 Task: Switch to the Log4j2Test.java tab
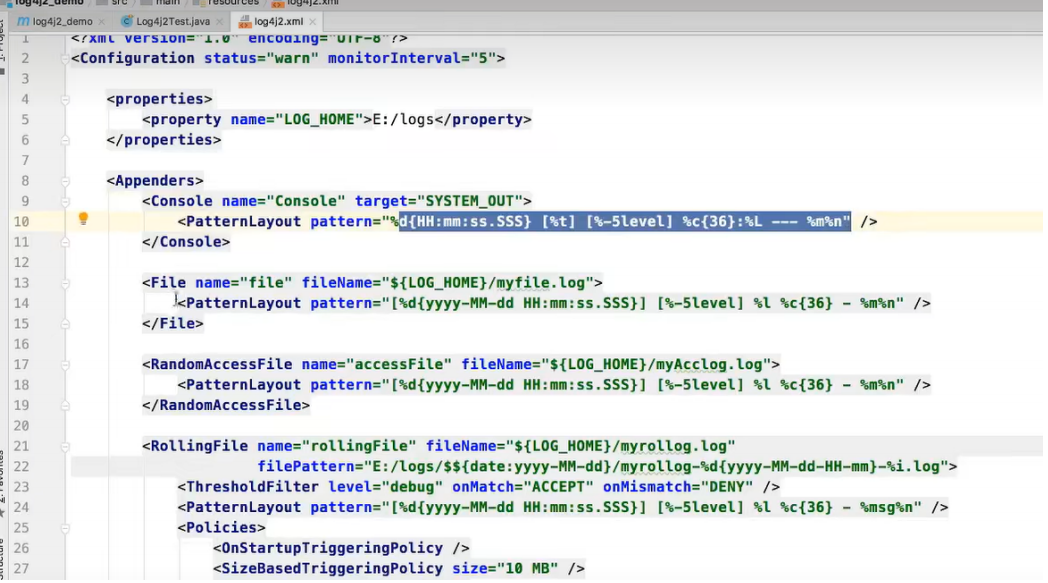click(173, 21)
